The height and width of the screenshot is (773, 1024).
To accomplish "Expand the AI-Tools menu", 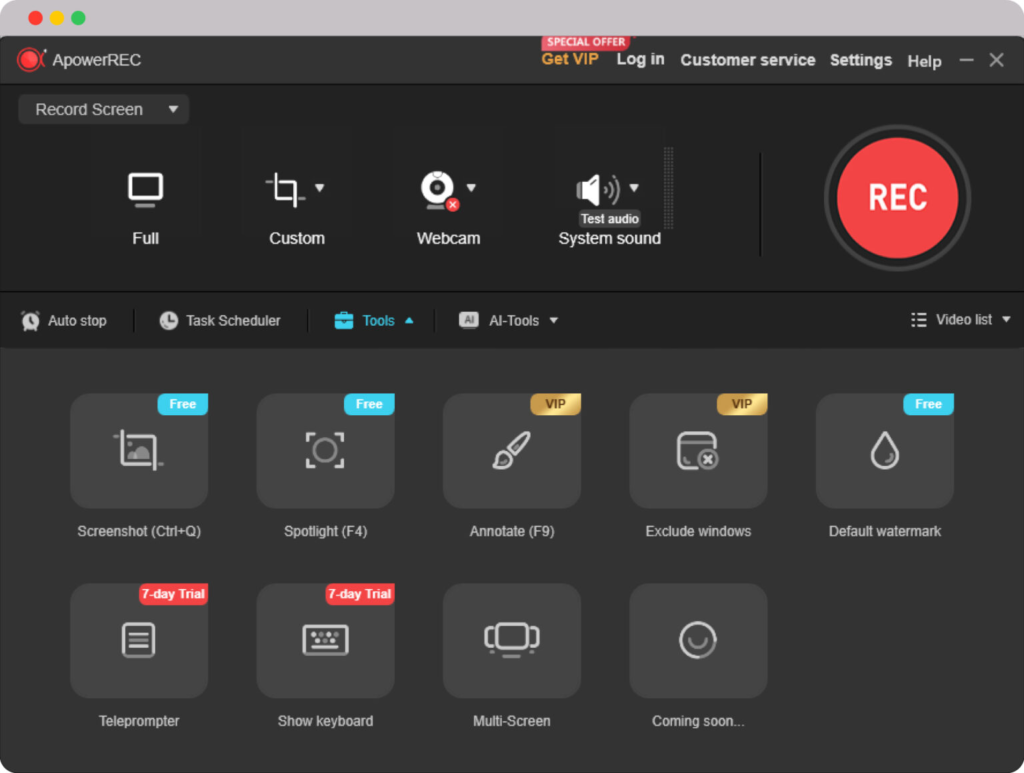I will point(509,321).
